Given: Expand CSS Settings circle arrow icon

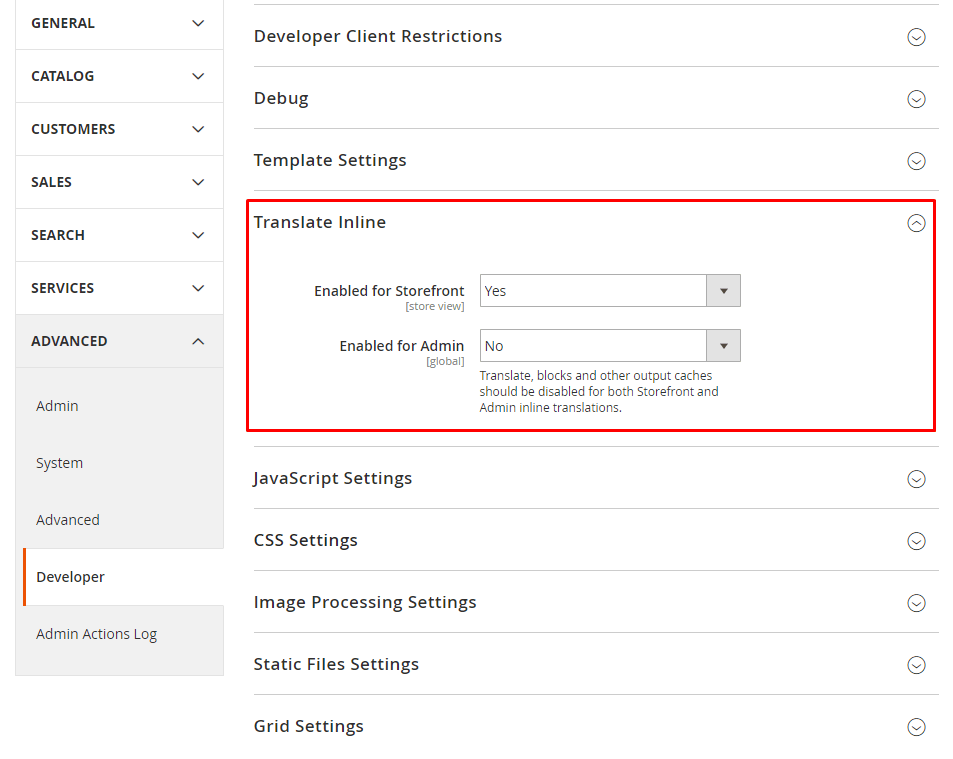Looking at the screenshot, I should [x=916, y=541].
